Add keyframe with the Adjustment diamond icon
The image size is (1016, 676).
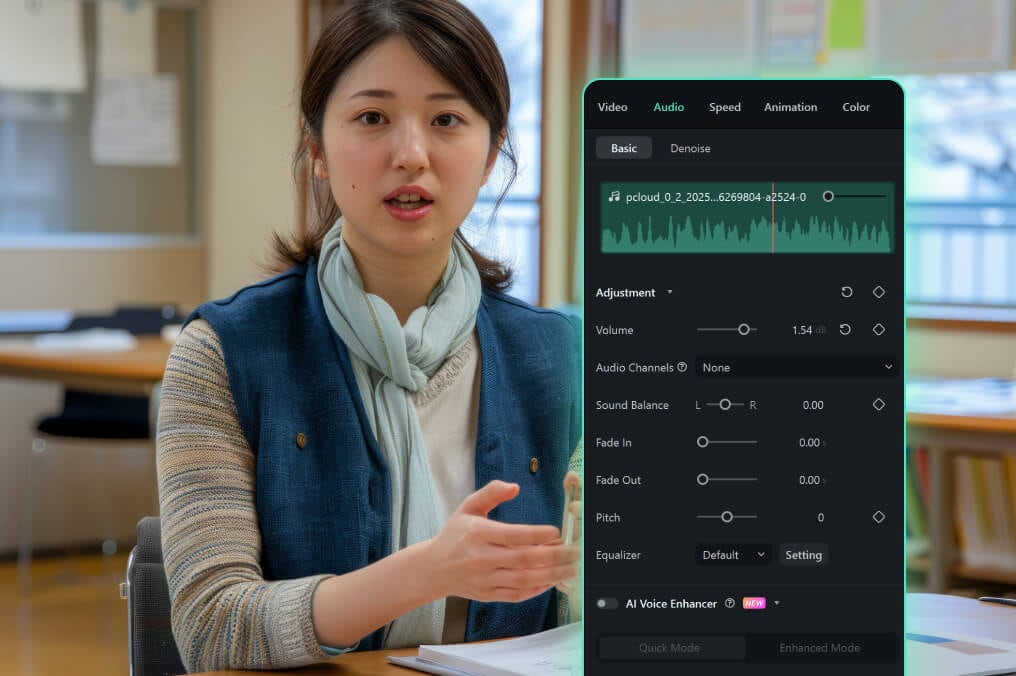pos(879,292)
